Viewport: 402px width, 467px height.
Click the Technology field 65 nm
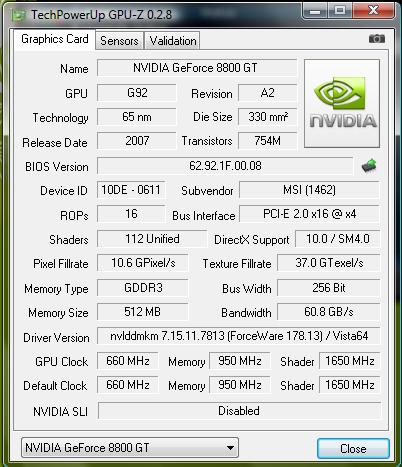point(137,117)
